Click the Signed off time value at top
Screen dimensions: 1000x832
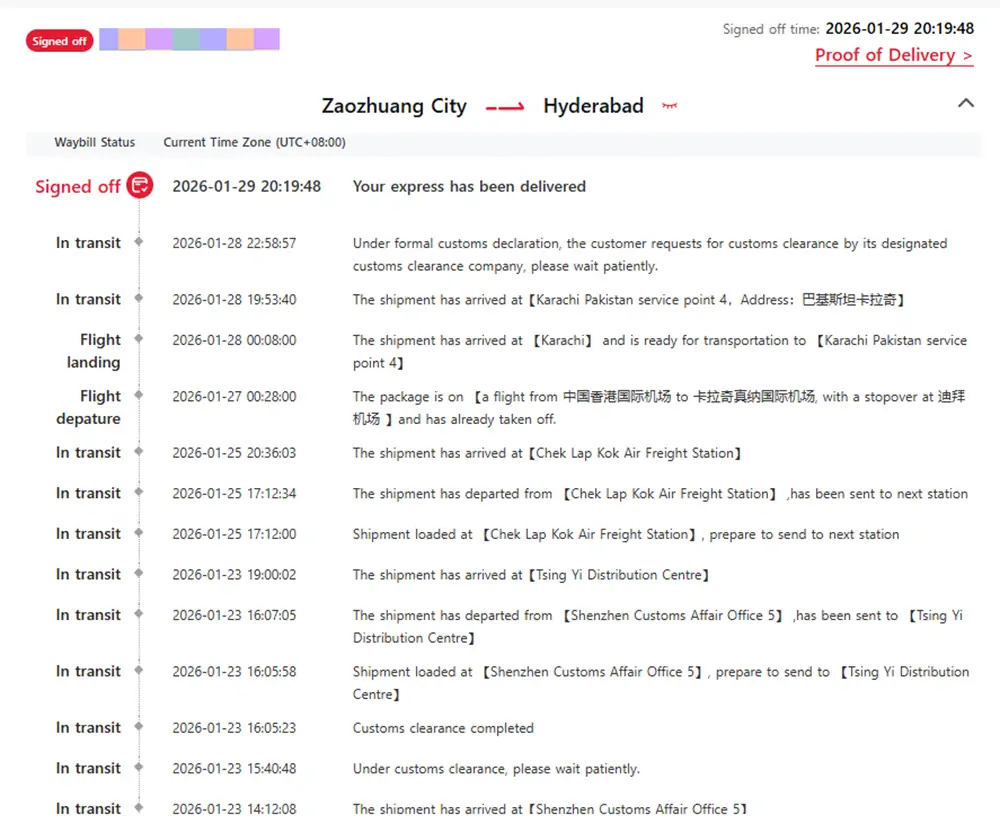click(899, 28)
